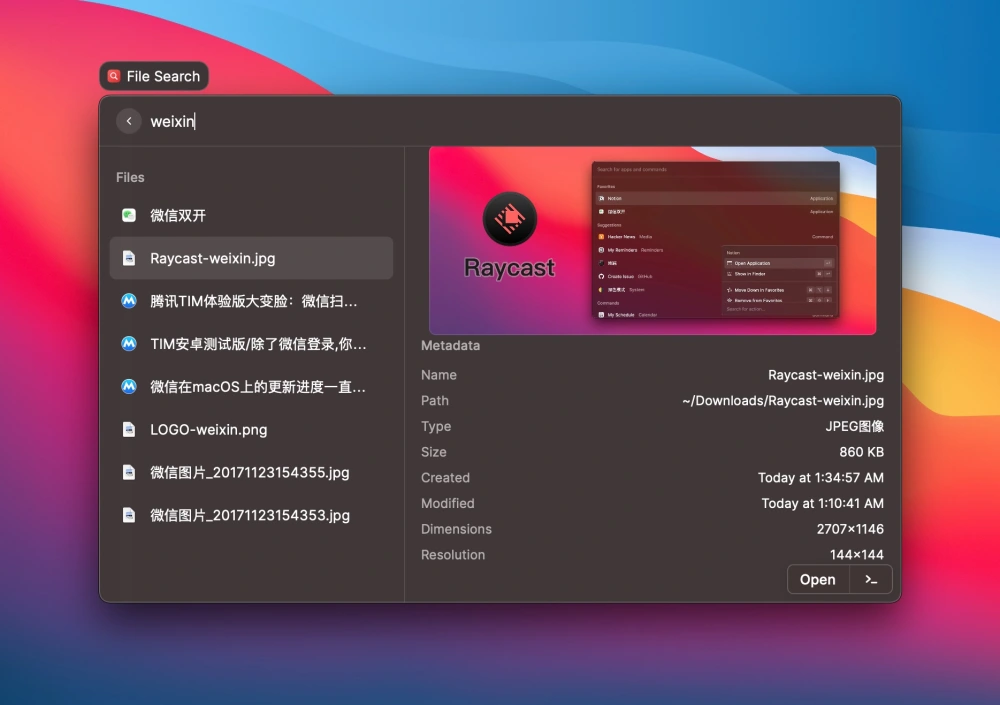Viewport: 1000px width, 705px height.
Task: Click the File Search magnifier icon
Action: 114,76
